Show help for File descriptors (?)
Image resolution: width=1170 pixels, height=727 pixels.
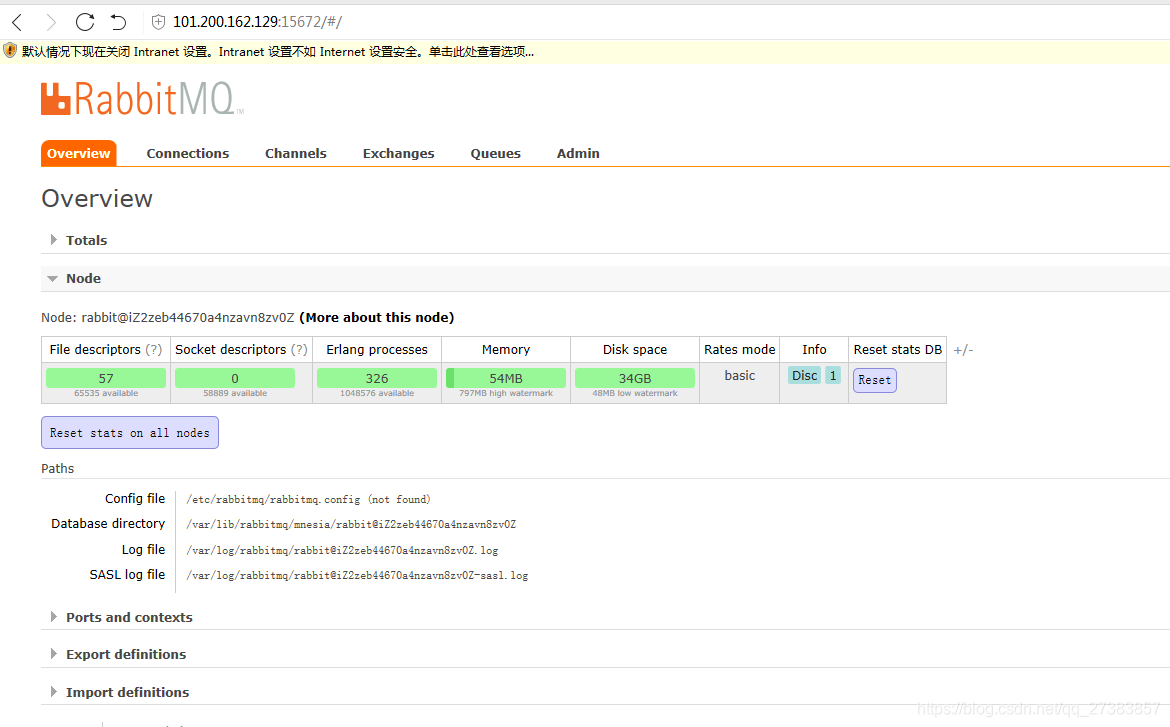(154, 349)
